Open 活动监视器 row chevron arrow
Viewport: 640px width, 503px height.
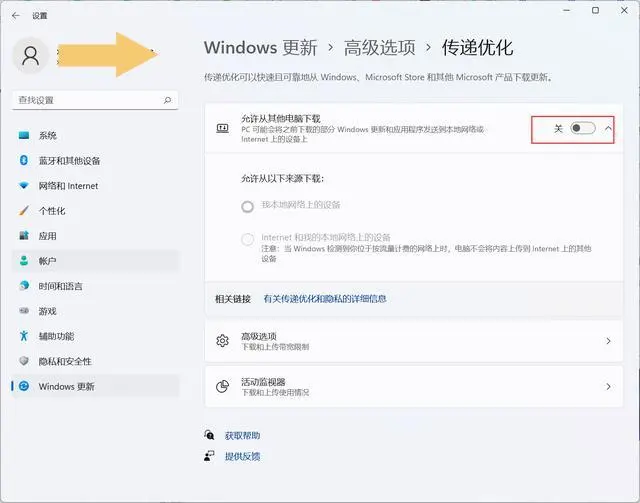click(x=608, y=386)
